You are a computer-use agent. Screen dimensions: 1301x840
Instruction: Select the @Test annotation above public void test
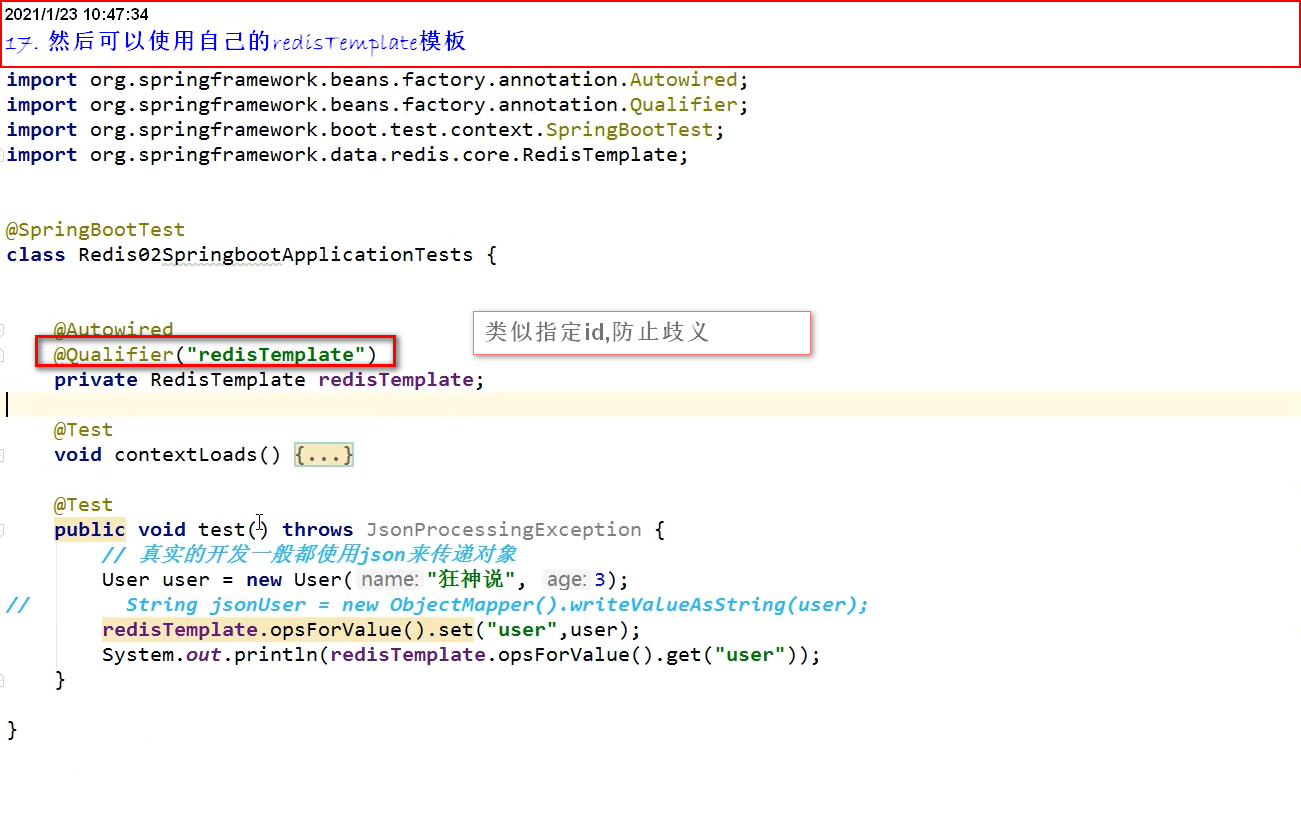83,505
